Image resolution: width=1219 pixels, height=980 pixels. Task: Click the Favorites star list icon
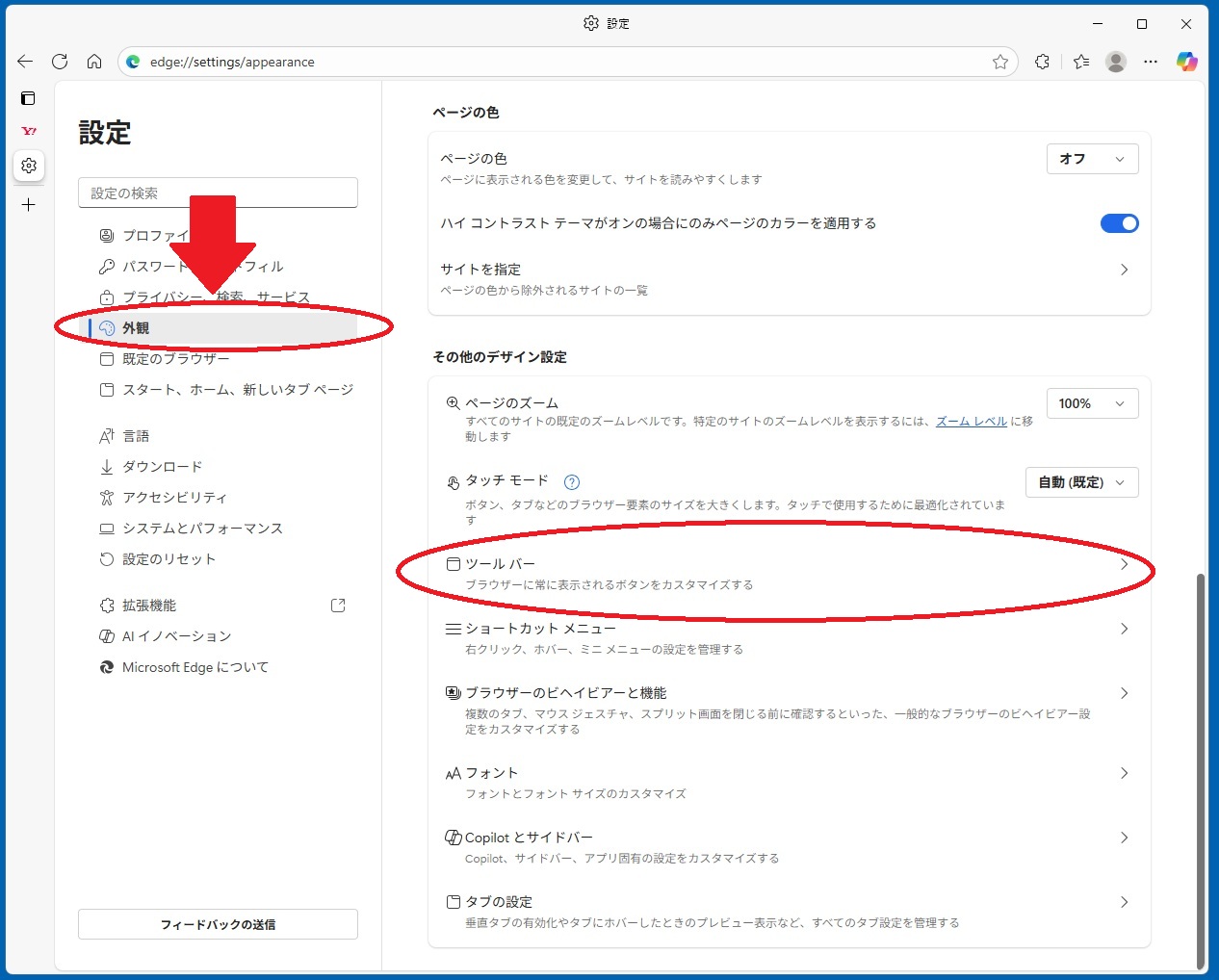click(x=1081, y=62)
